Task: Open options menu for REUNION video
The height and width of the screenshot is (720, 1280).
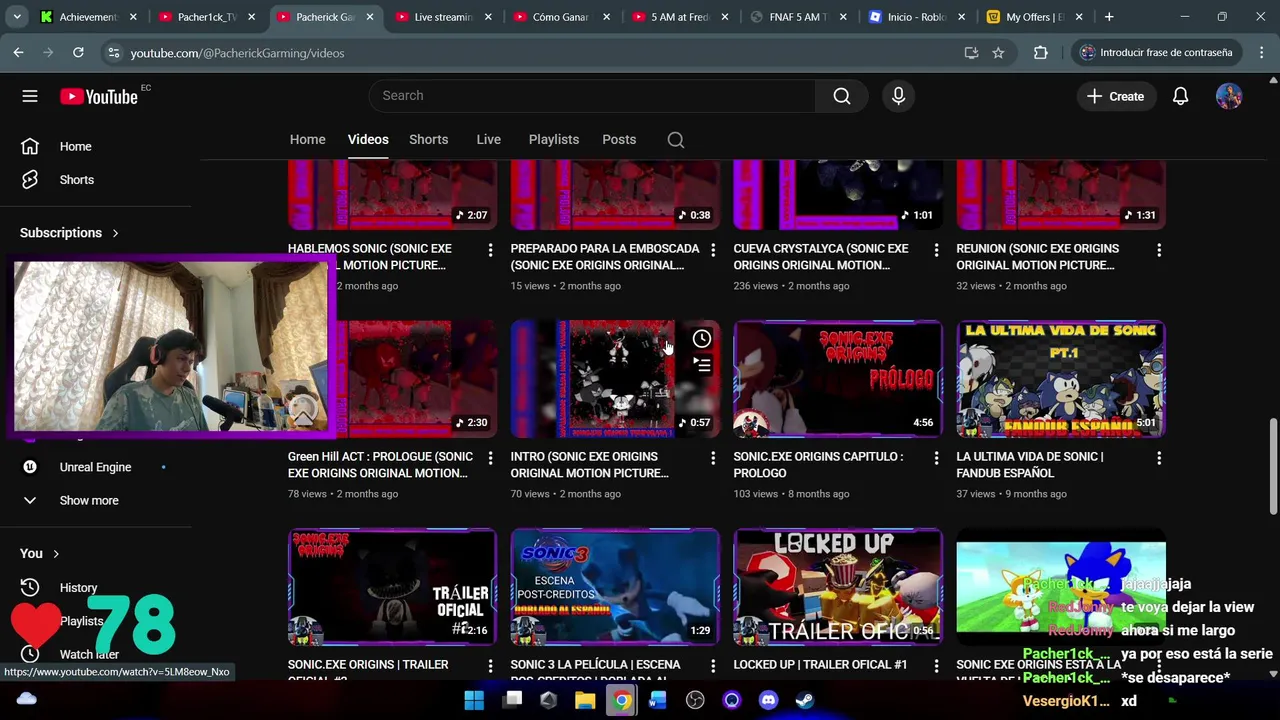Action: tap(1159, 249)
